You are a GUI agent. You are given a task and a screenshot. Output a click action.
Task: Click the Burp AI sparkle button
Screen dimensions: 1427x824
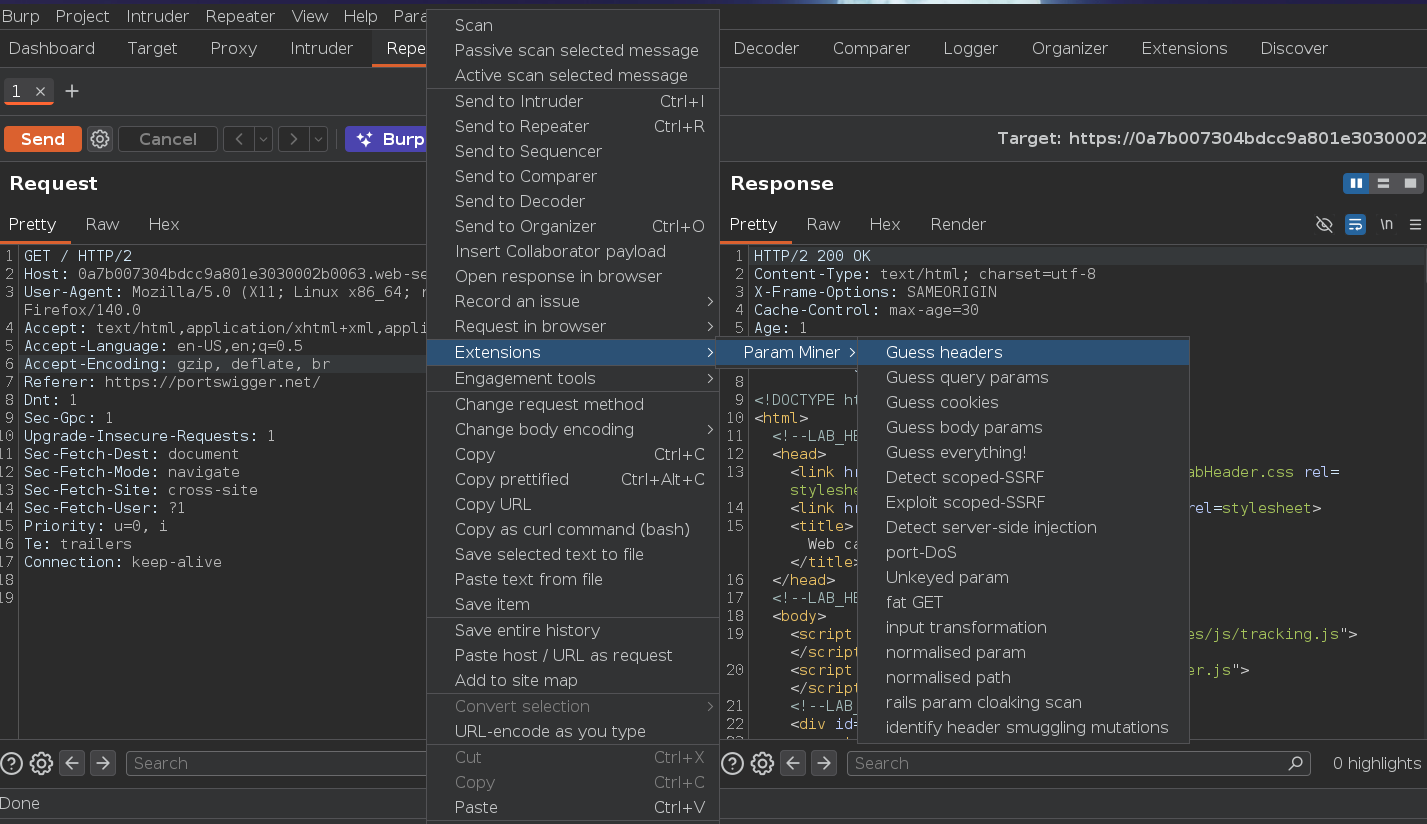(x=386, y=139)
